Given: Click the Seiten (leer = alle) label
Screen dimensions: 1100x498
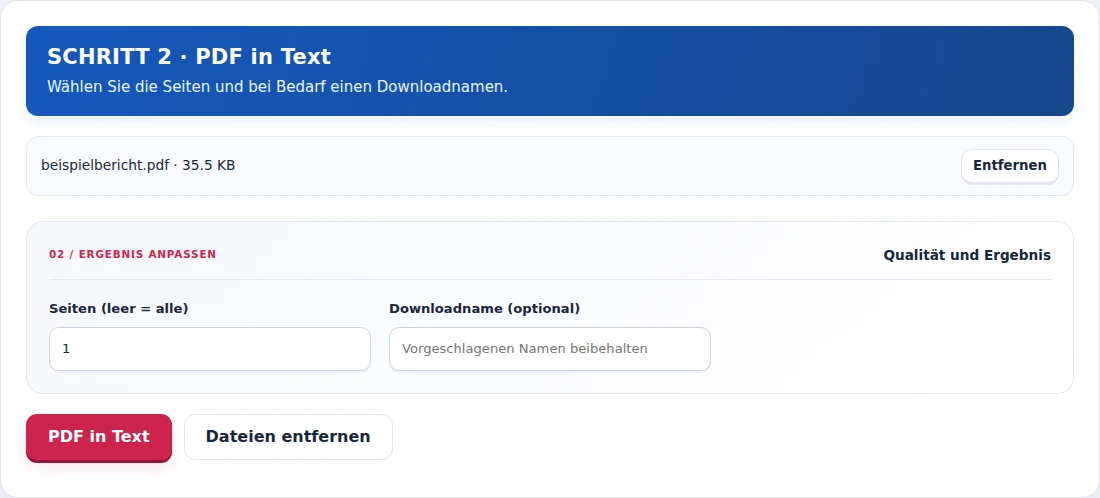Looking at the screenshot, I should coord(119,309).
